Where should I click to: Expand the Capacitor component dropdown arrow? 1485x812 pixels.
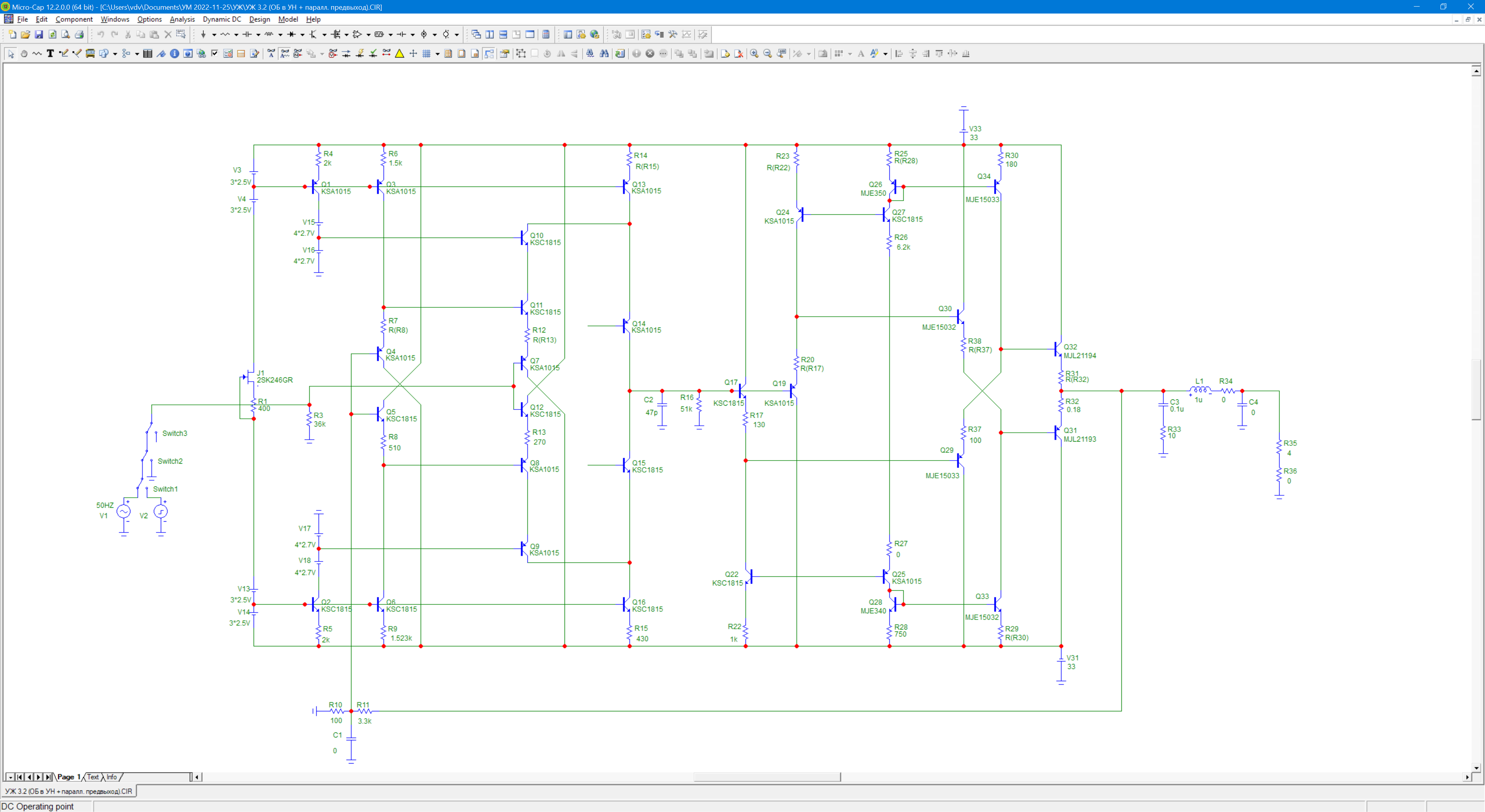258,34
